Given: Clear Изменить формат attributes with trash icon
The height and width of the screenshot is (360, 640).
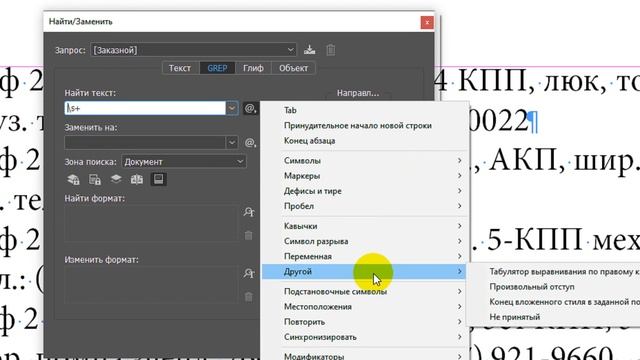Looking at the screenshot, I should click(249, 297).
